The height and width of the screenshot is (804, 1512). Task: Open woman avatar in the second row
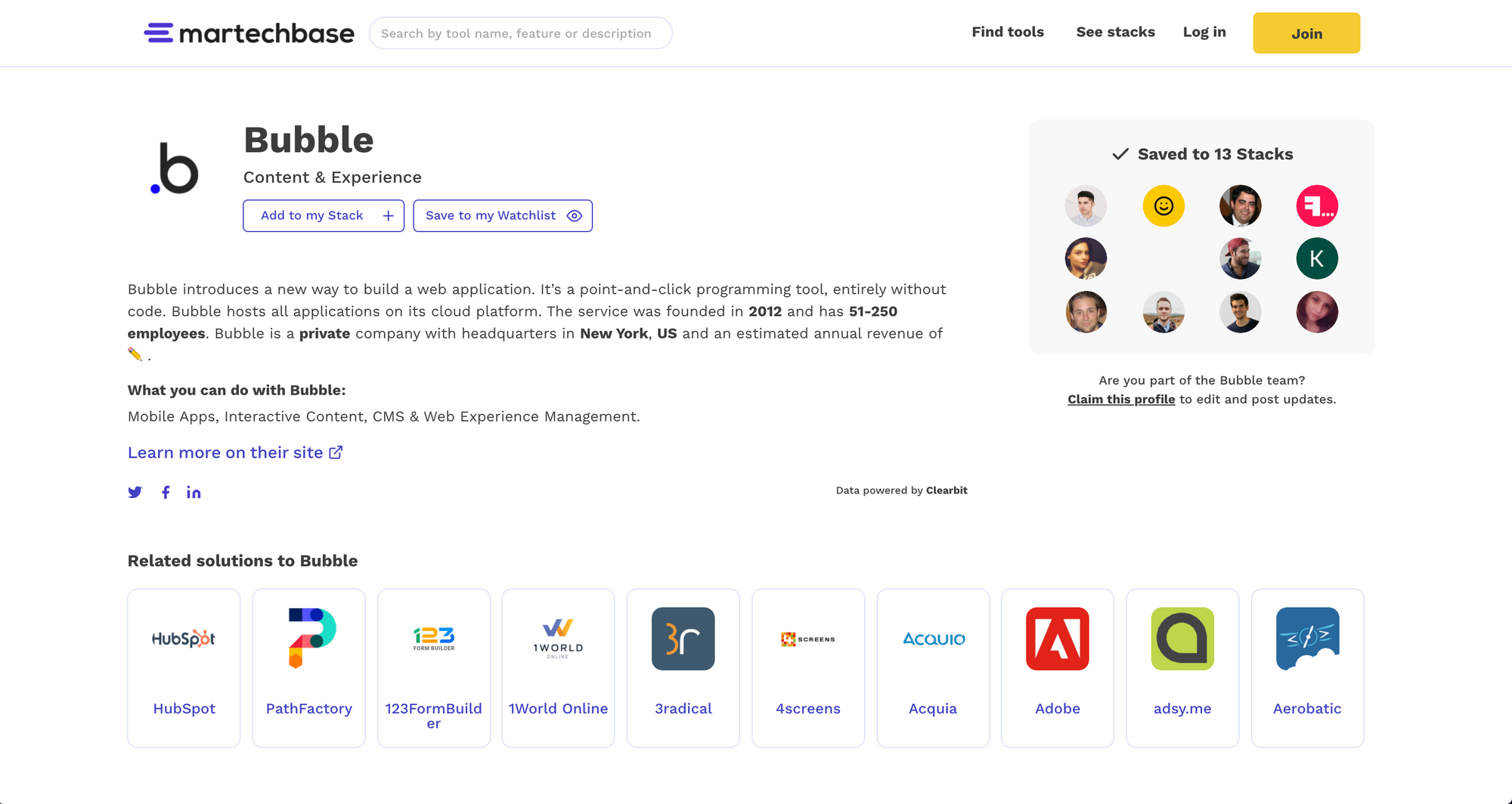pyautogui.click(x=1086, y=258)
